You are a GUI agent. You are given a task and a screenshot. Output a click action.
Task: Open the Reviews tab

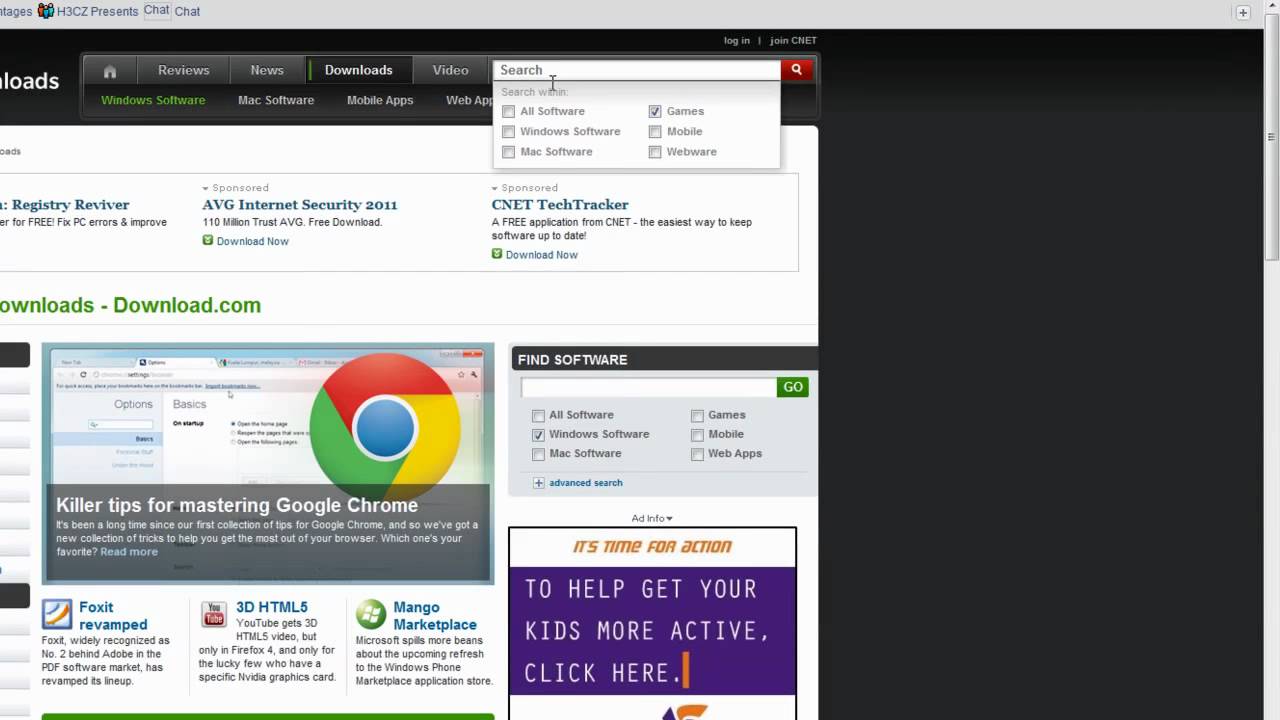[184, 70]
